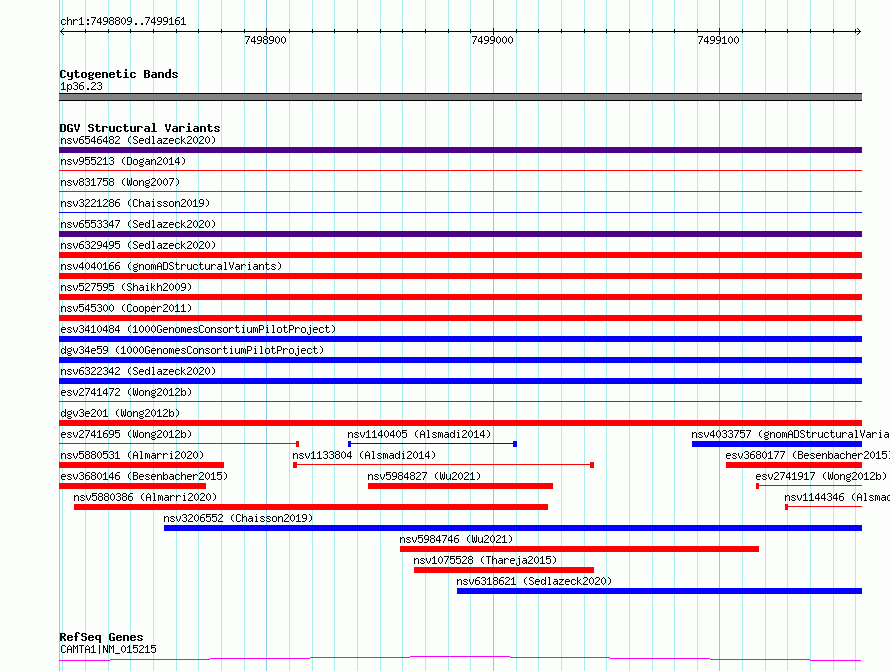Select the nsv3206552 (Chaisson2019) blue bar
890x671 pixels.
(x=513, y=528)
